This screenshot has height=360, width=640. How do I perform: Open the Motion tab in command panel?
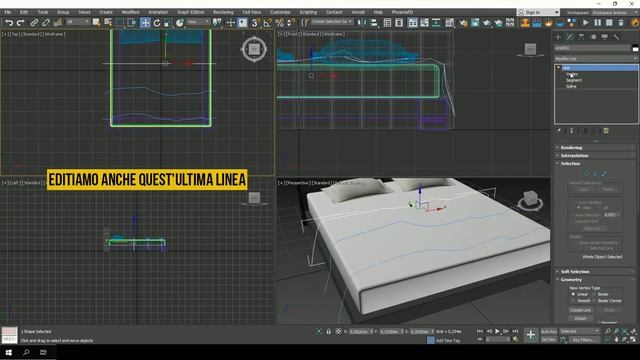click(593, 37)
